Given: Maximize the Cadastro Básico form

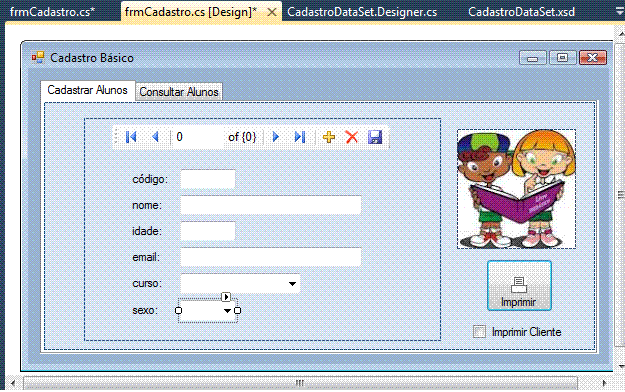Looking at the screenshot, I should (x=562, y=58).
